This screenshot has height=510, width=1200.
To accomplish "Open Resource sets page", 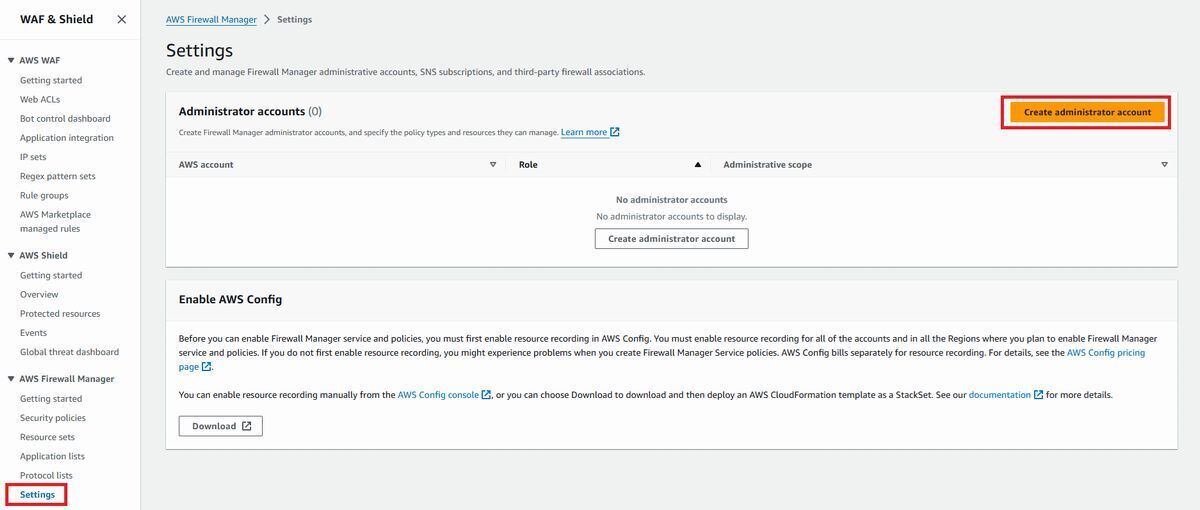I will pos(47,437).
